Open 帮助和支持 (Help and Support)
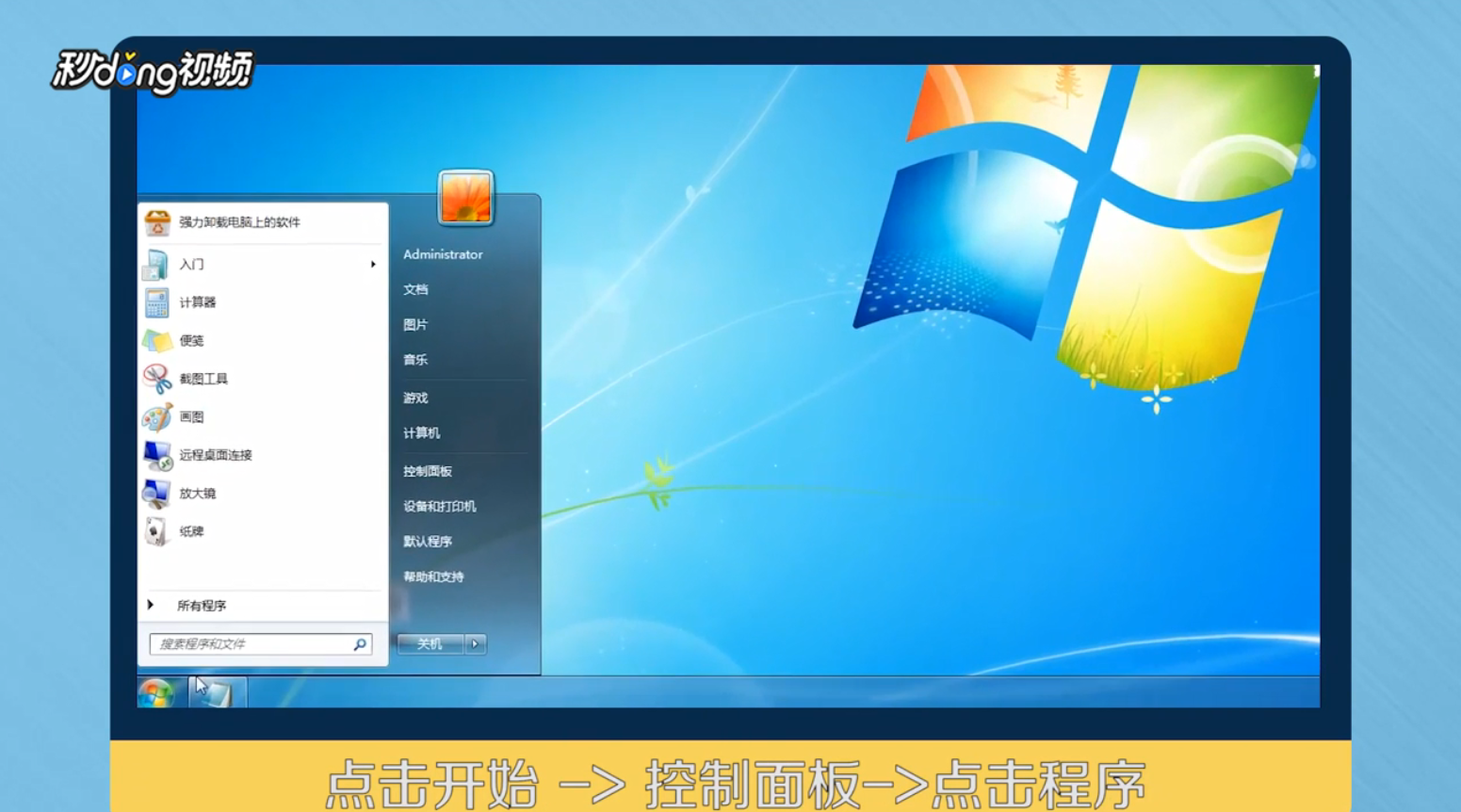The height and width of the screenshot is (812, 1461). click(433, 577)
